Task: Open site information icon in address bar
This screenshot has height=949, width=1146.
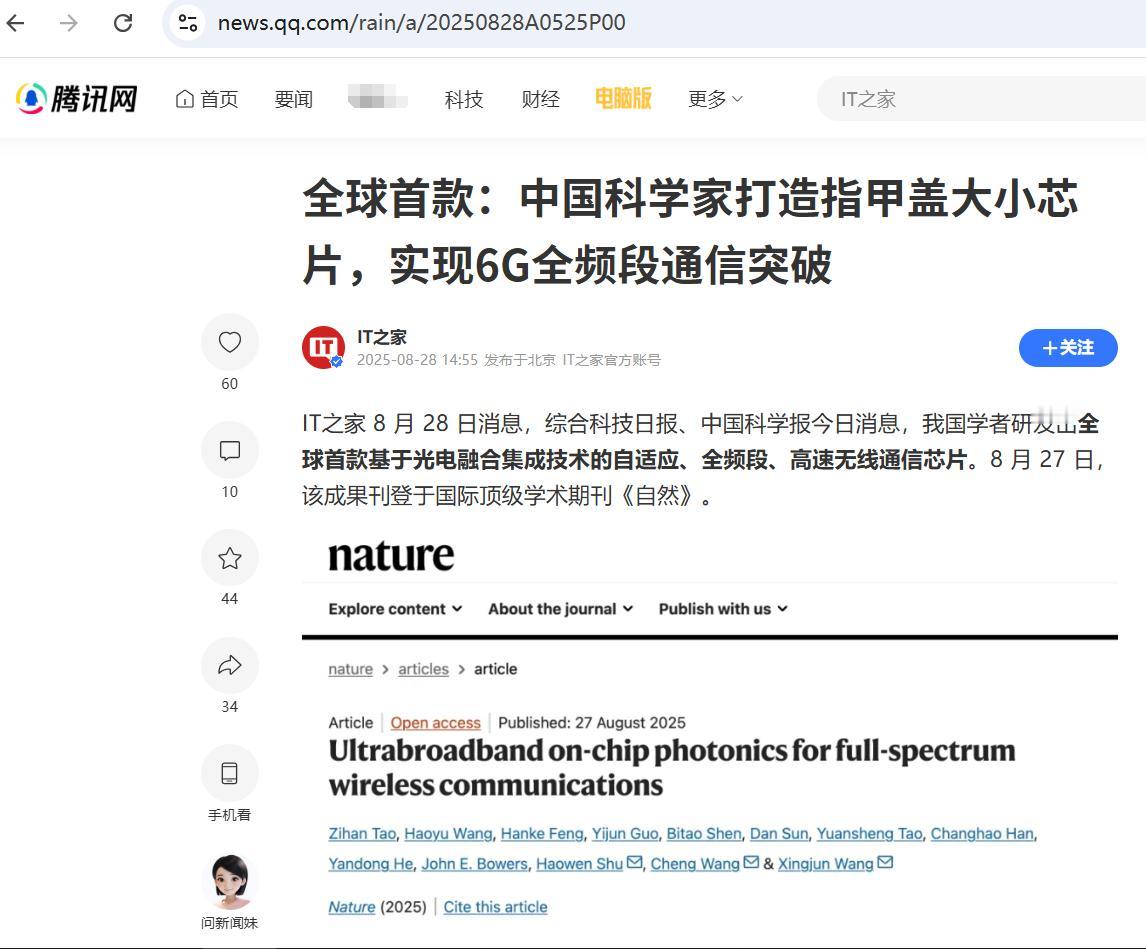Action: [187, 23]
